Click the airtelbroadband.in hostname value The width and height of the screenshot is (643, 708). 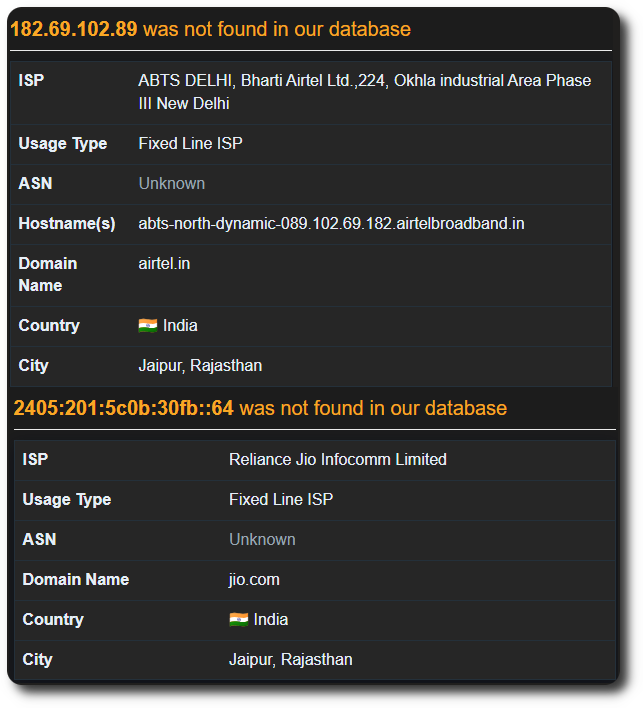(331, 224)
